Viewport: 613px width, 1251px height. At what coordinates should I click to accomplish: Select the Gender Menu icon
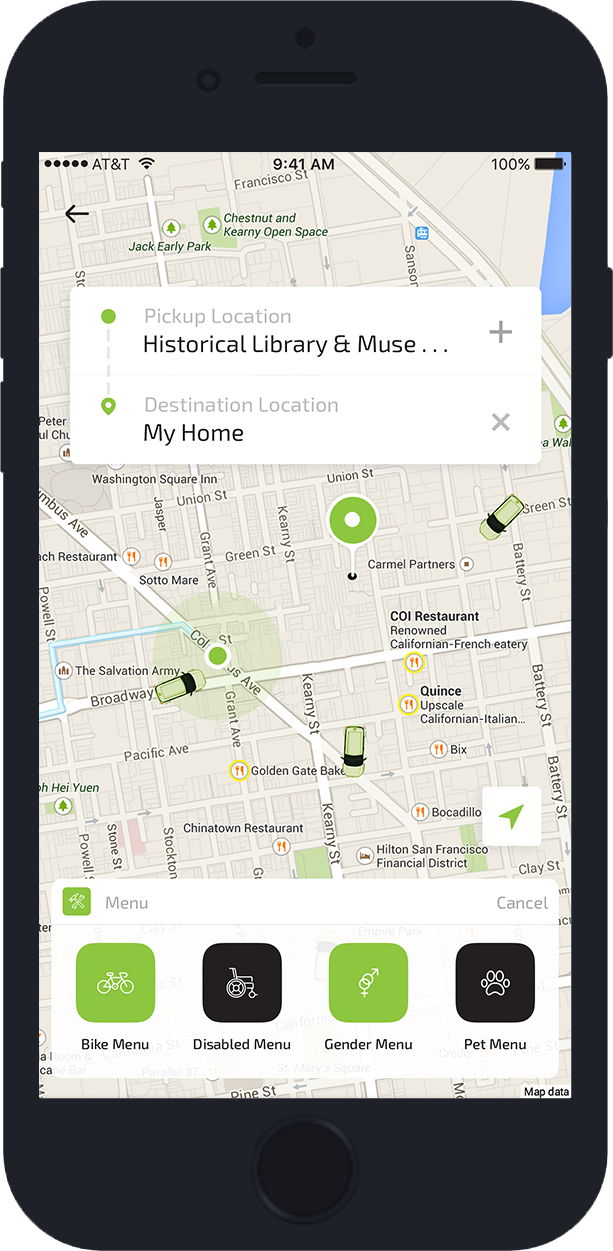pos(368,983)
